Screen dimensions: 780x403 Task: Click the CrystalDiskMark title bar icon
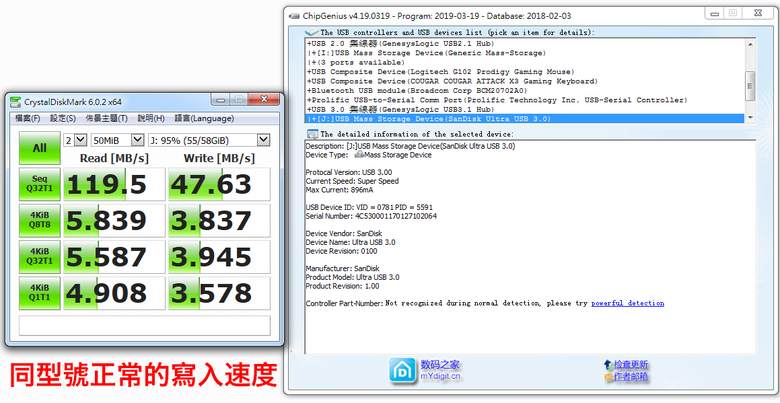click(x=16, y=101)
